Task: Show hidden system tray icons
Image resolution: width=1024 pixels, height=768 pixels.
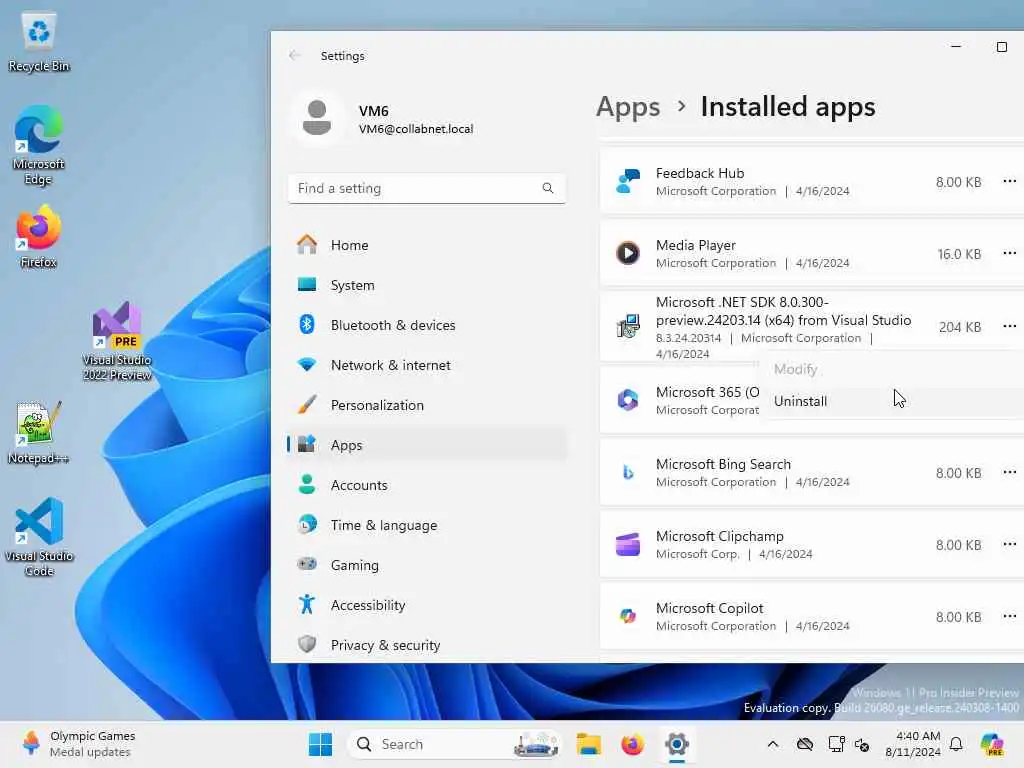Action: coord(773,744)
